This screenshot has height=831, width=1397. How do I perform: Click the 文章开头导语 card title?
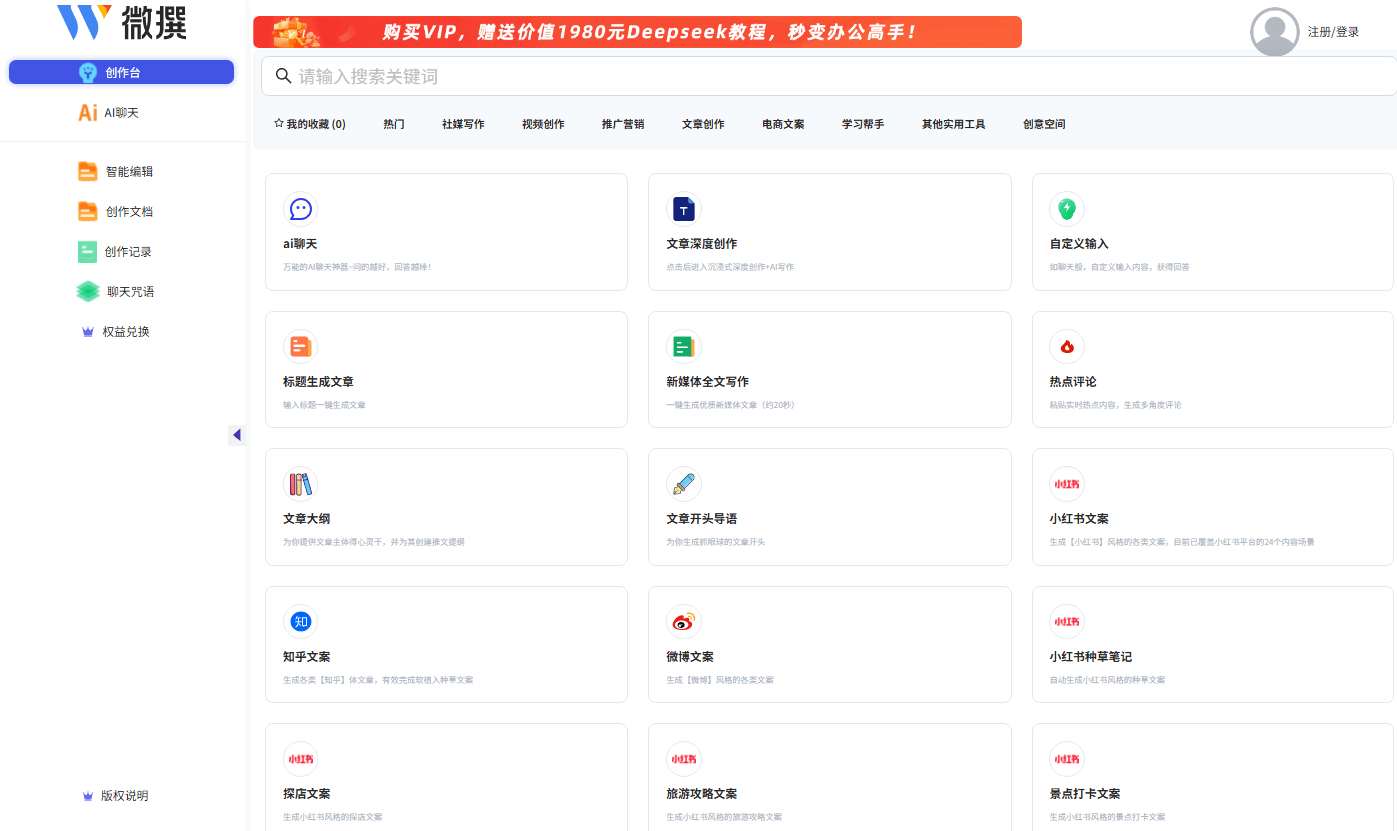click(702, 519)
